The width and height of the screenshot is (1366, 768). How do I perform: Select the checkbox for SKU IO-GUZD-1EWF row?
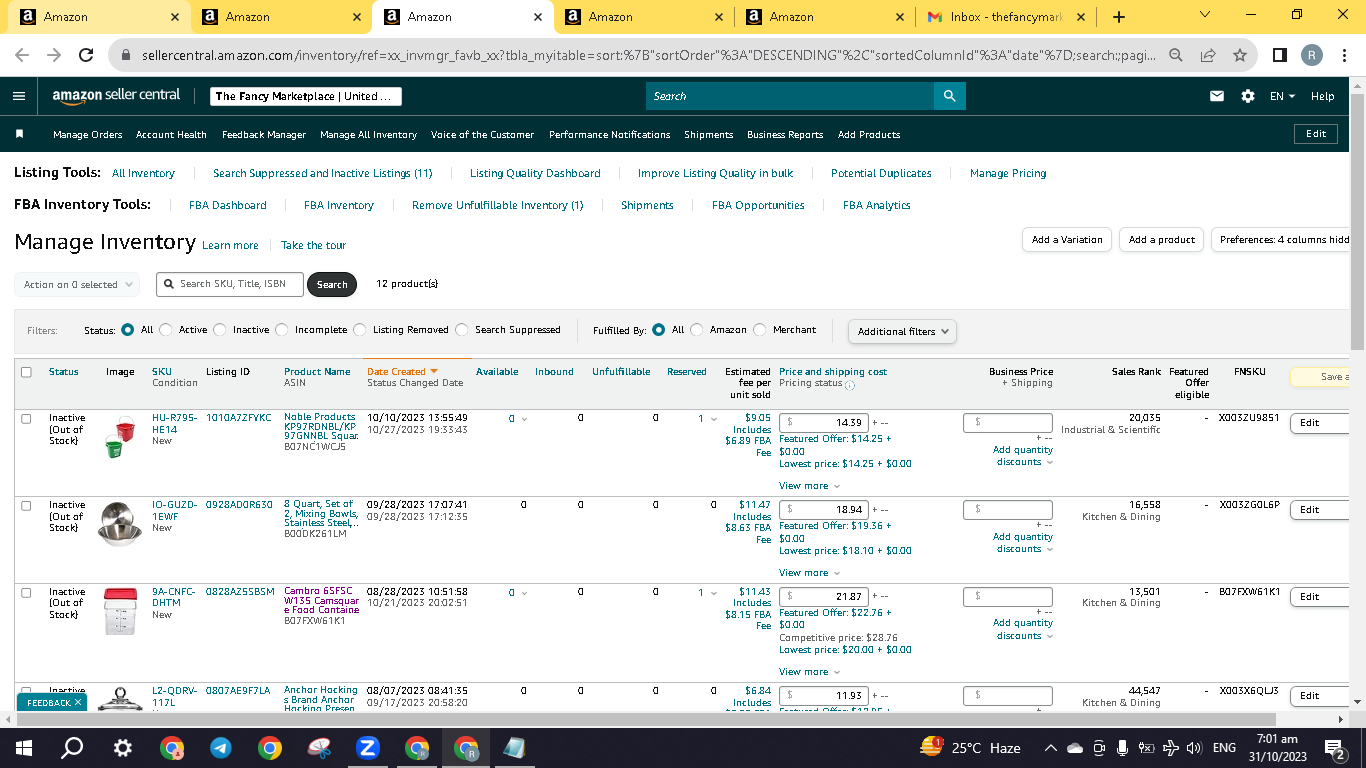(x=26, y=505)
